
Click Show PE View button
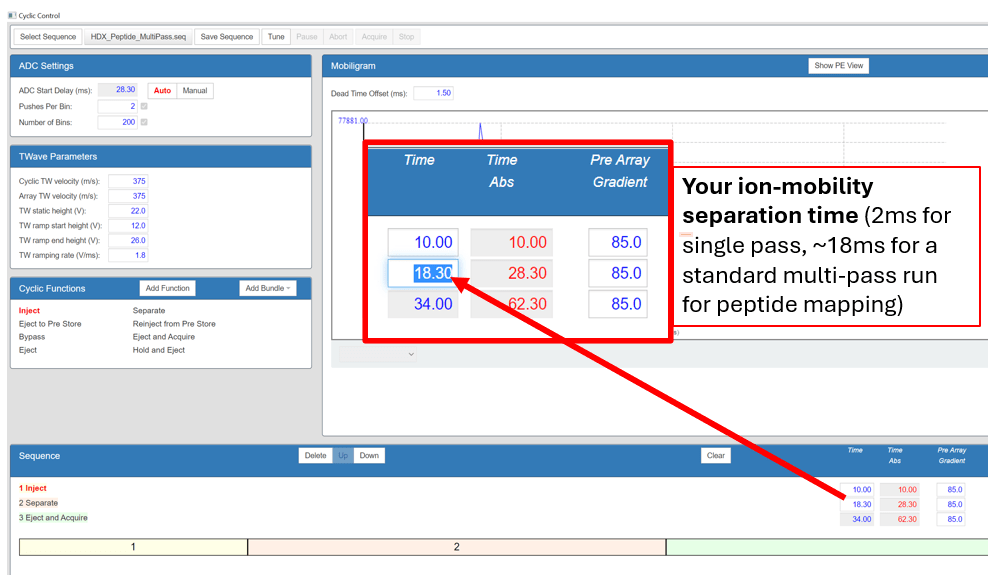pos(839,66)
